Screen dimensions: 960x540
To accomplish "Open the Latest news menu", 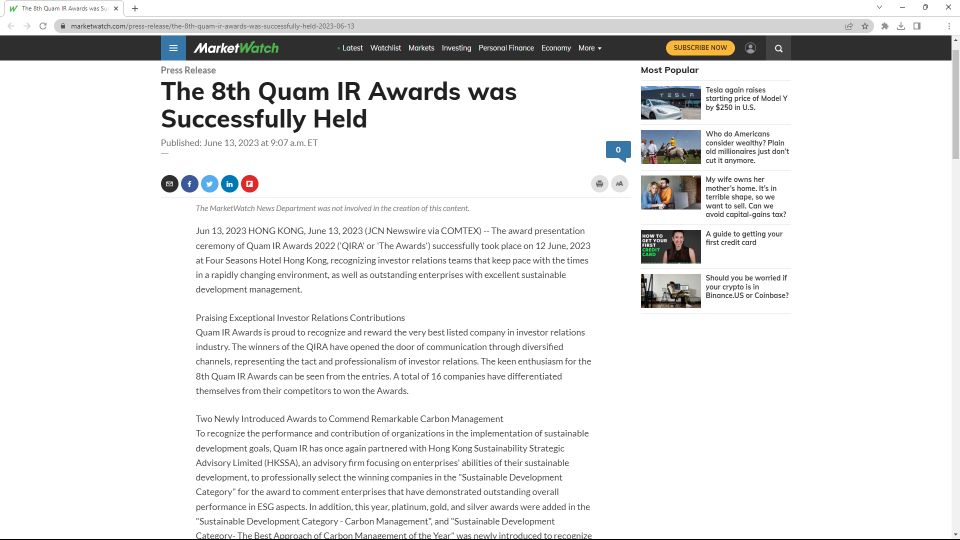I will pyautogui.click(x=350, y=48).
